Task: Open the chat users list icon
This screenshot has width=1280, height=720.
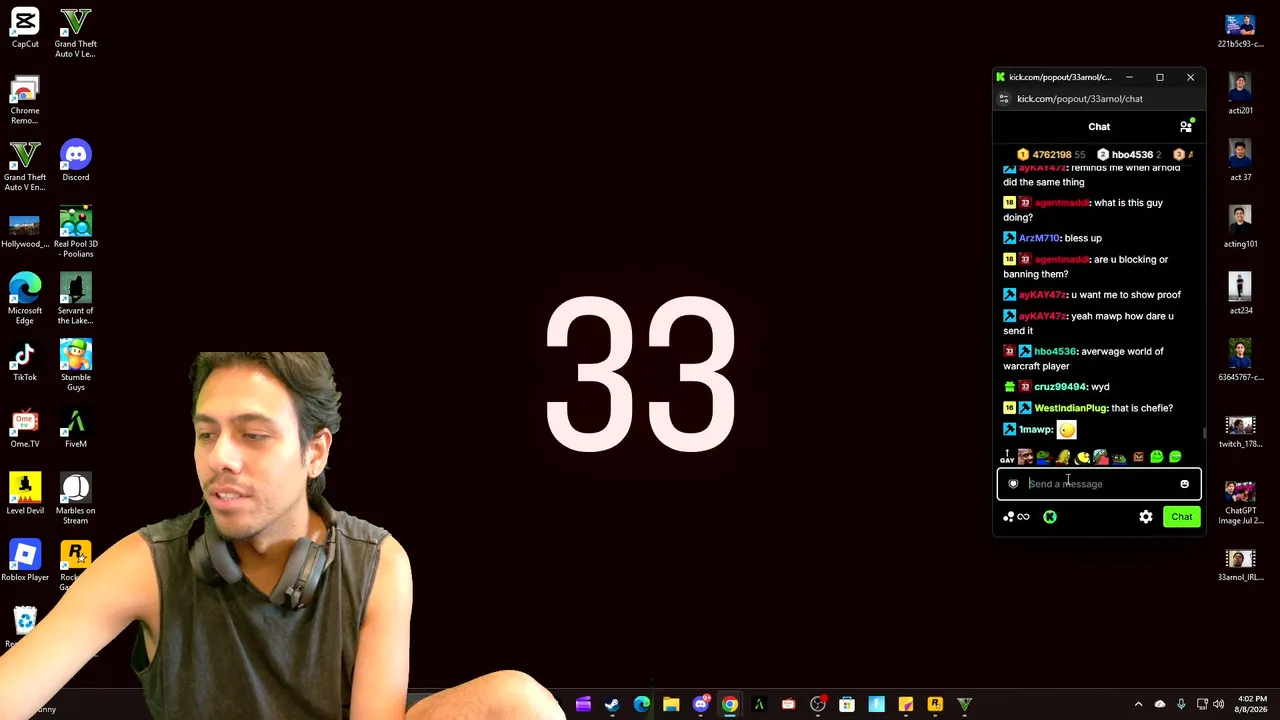Action: pyautogui.click(x=1186, y=127)
